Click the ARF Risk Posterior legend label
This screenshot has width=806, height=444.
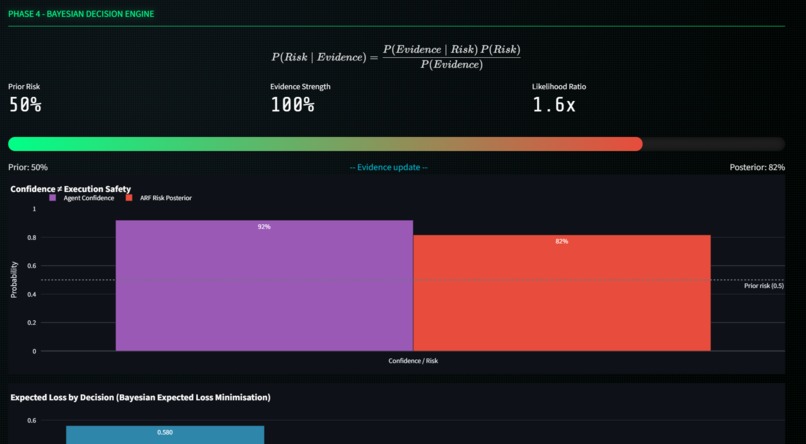(x=166, y=198)
